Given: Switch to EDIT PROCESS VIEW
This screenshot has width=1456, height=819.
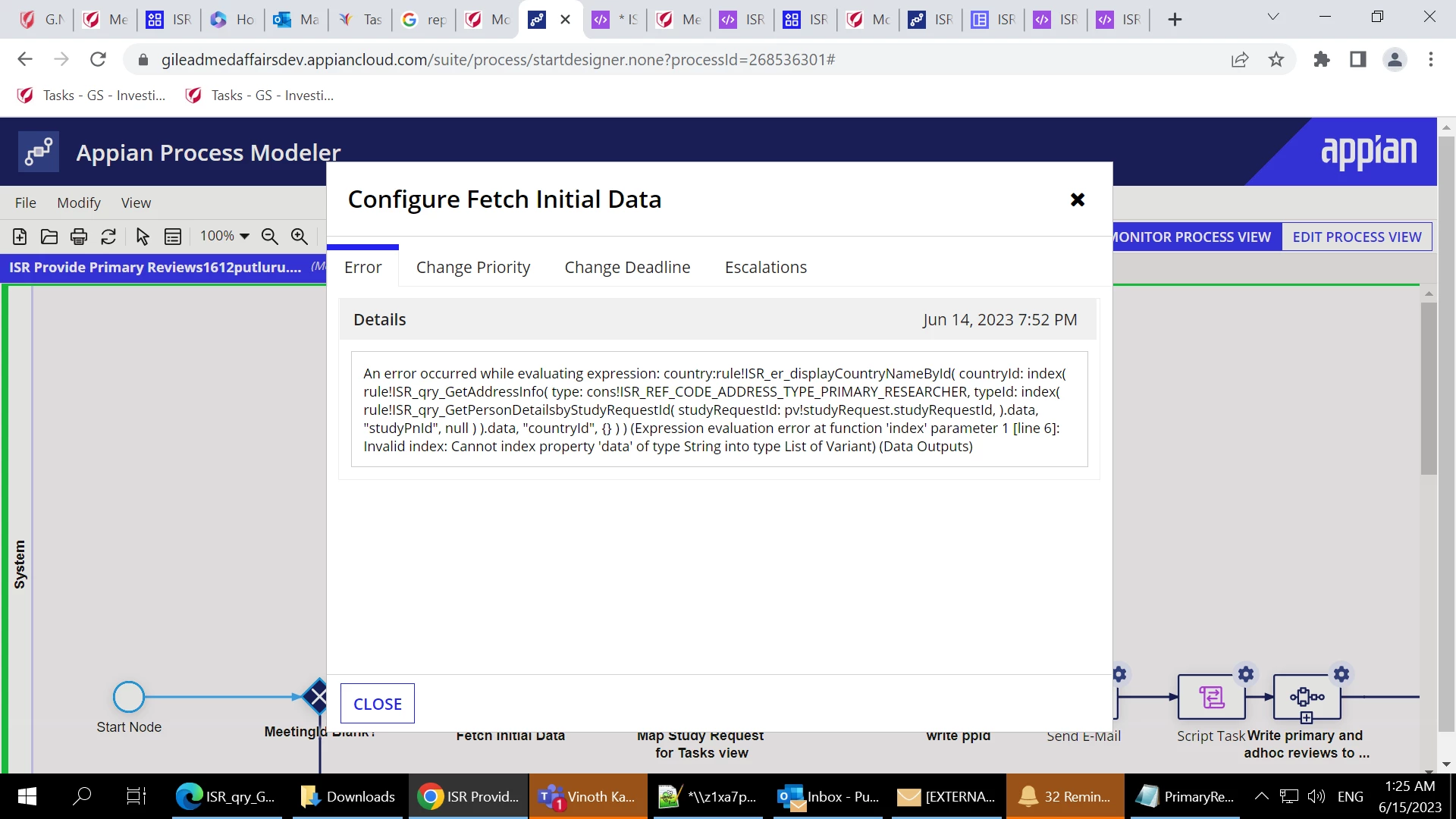Looking at the screenshot, I should [x=1357, y=237].
